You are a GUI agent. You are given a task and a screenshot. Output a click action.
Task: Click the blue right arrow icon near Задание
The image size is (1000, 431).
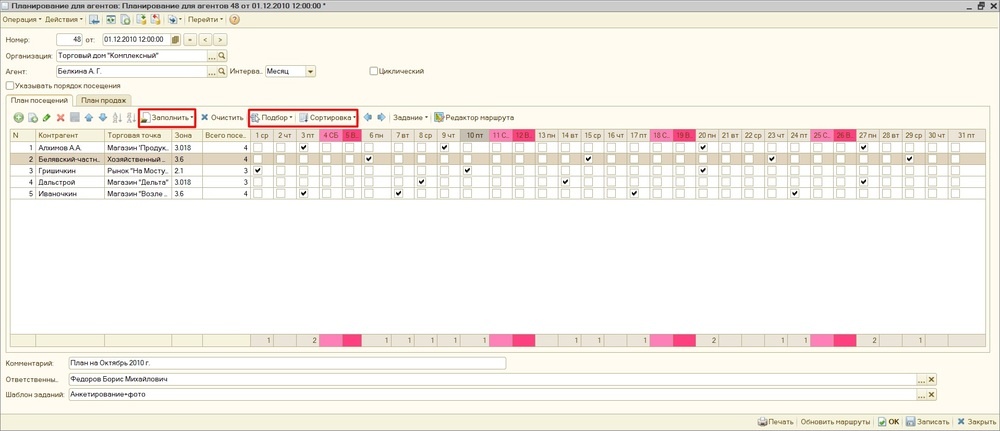tap(381, 117)
